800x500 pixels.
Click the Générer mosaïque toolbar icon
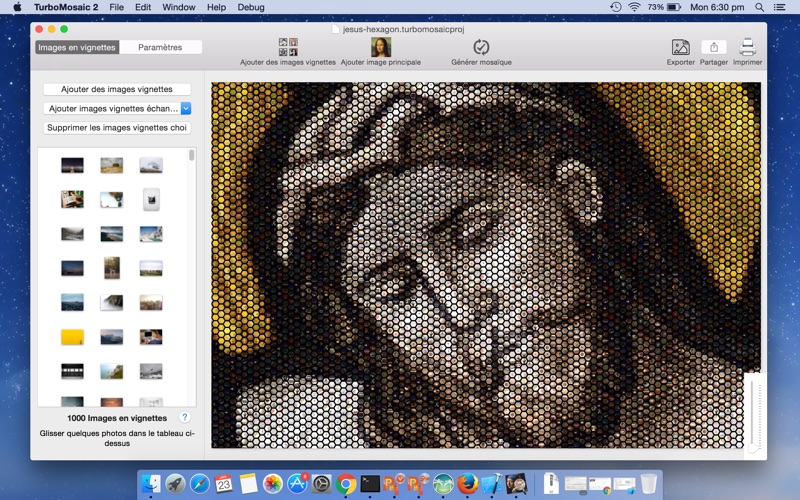pos(481,47)
